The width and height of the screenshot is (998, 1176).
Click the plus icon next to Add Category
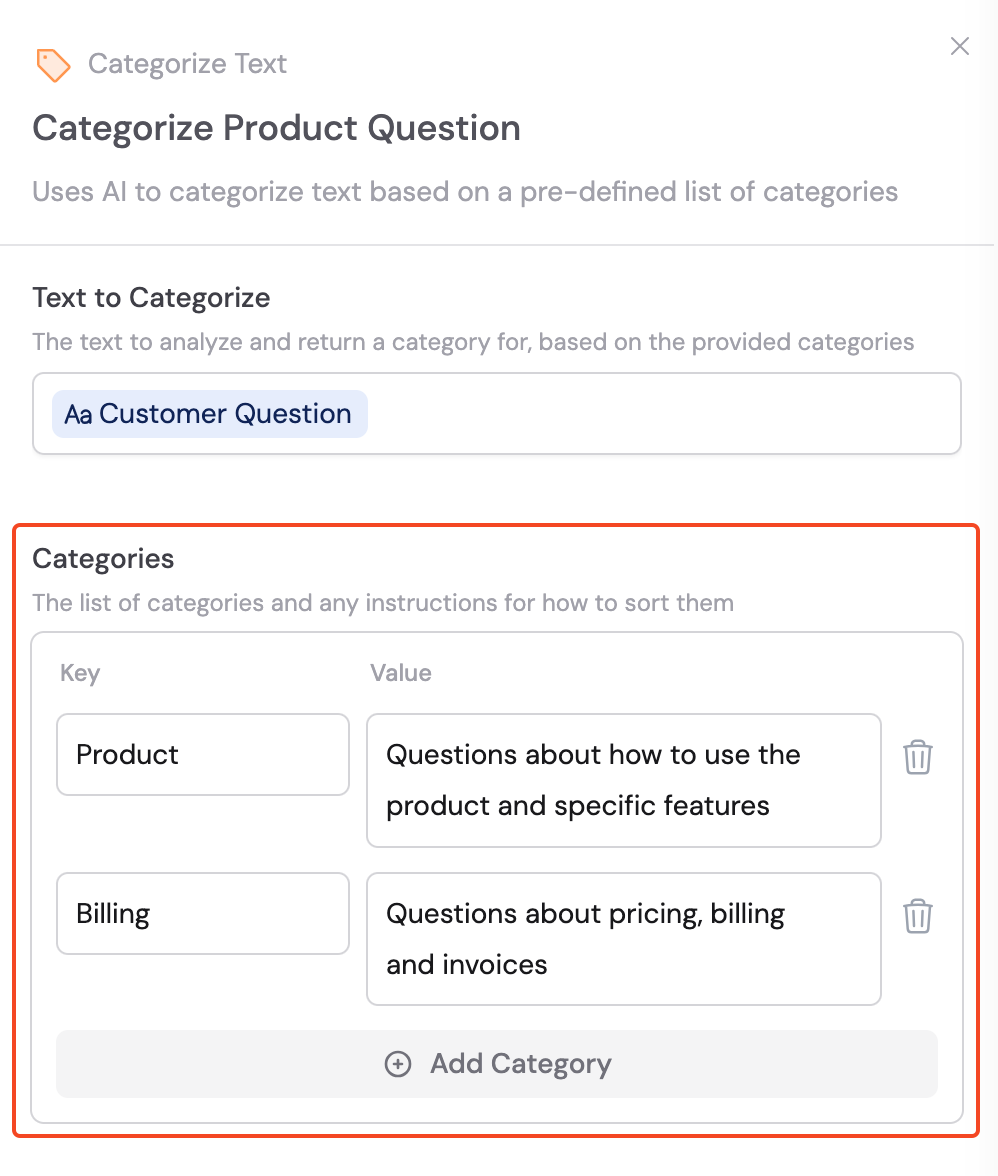(399, 1064)
